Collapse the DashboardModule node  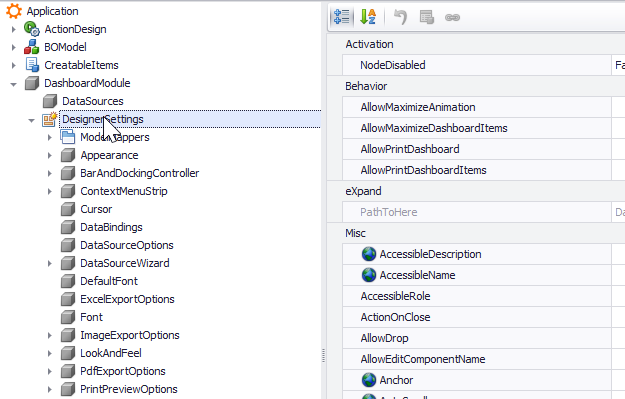point(14,84)
